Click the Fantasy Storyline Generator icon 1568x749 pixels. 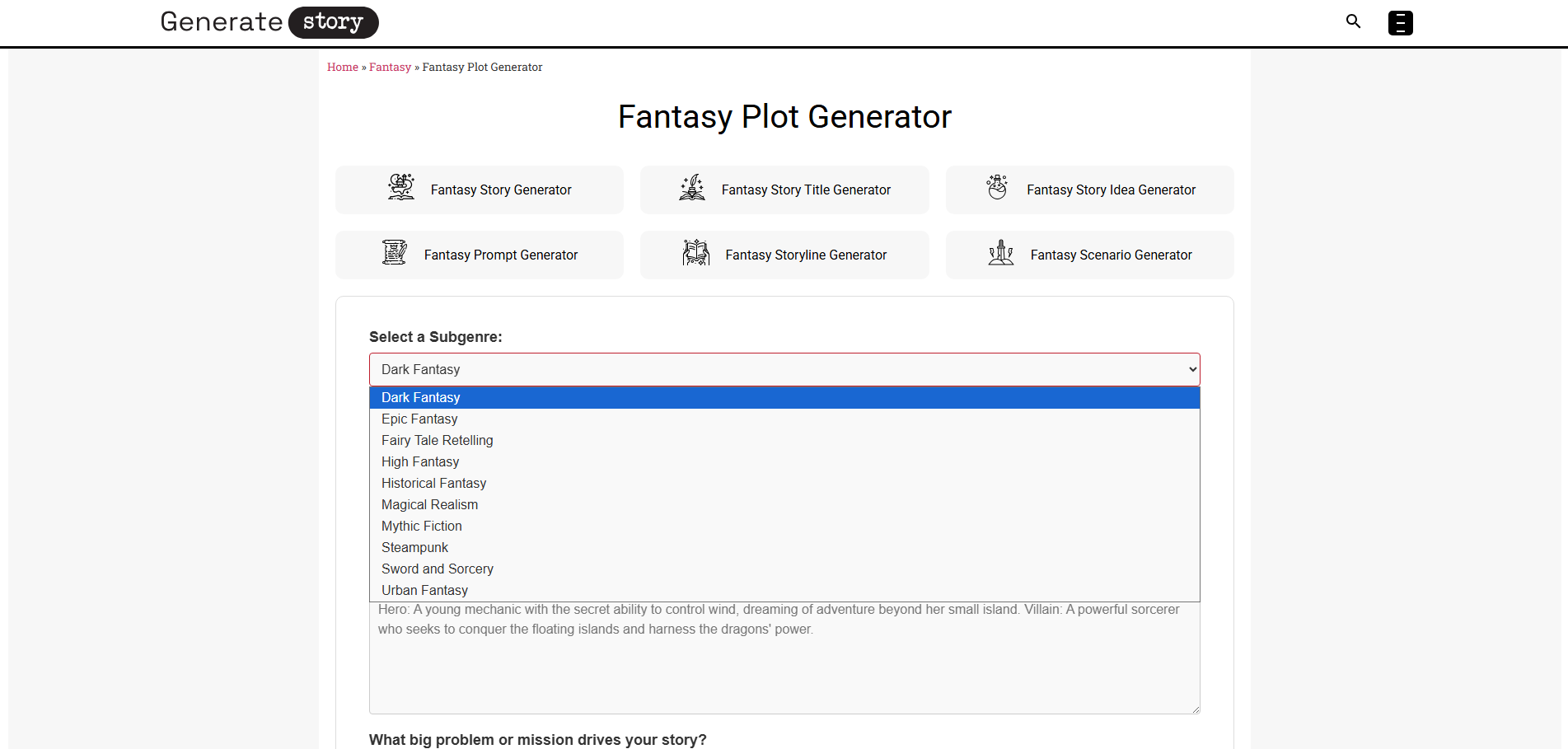click(696, 253)
